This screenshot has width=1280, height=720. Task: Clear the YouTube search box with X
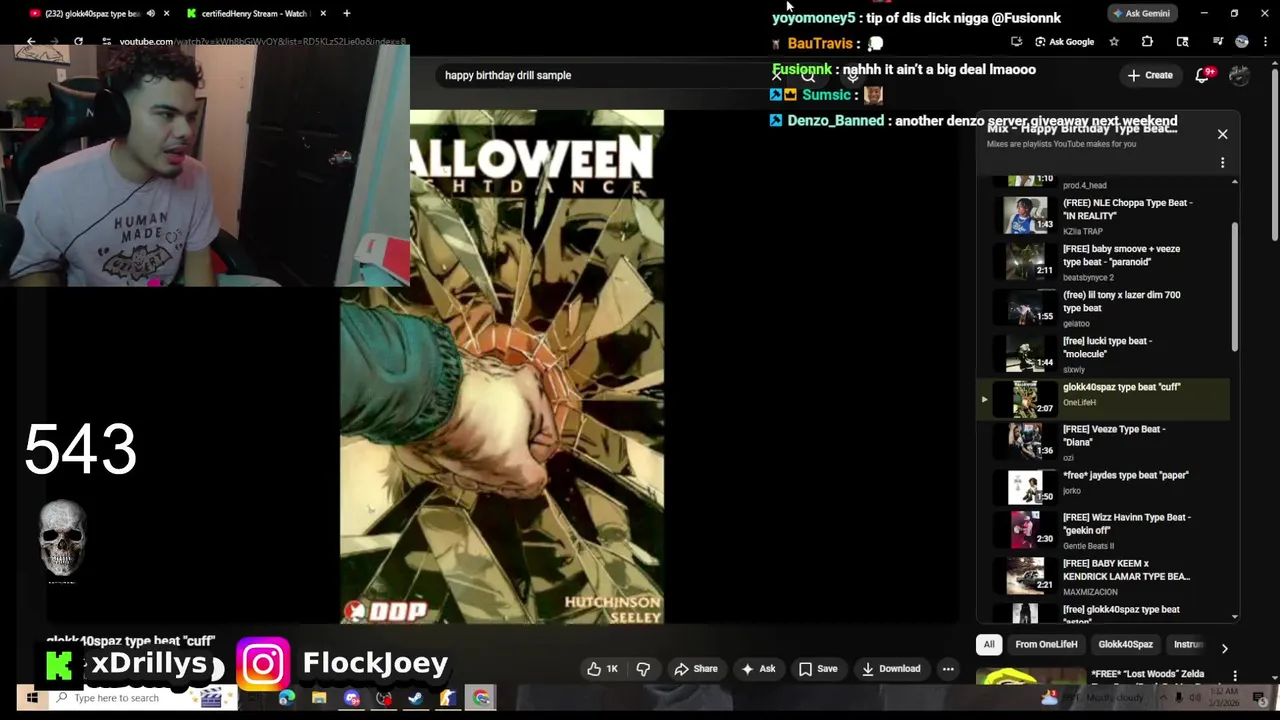777,76
